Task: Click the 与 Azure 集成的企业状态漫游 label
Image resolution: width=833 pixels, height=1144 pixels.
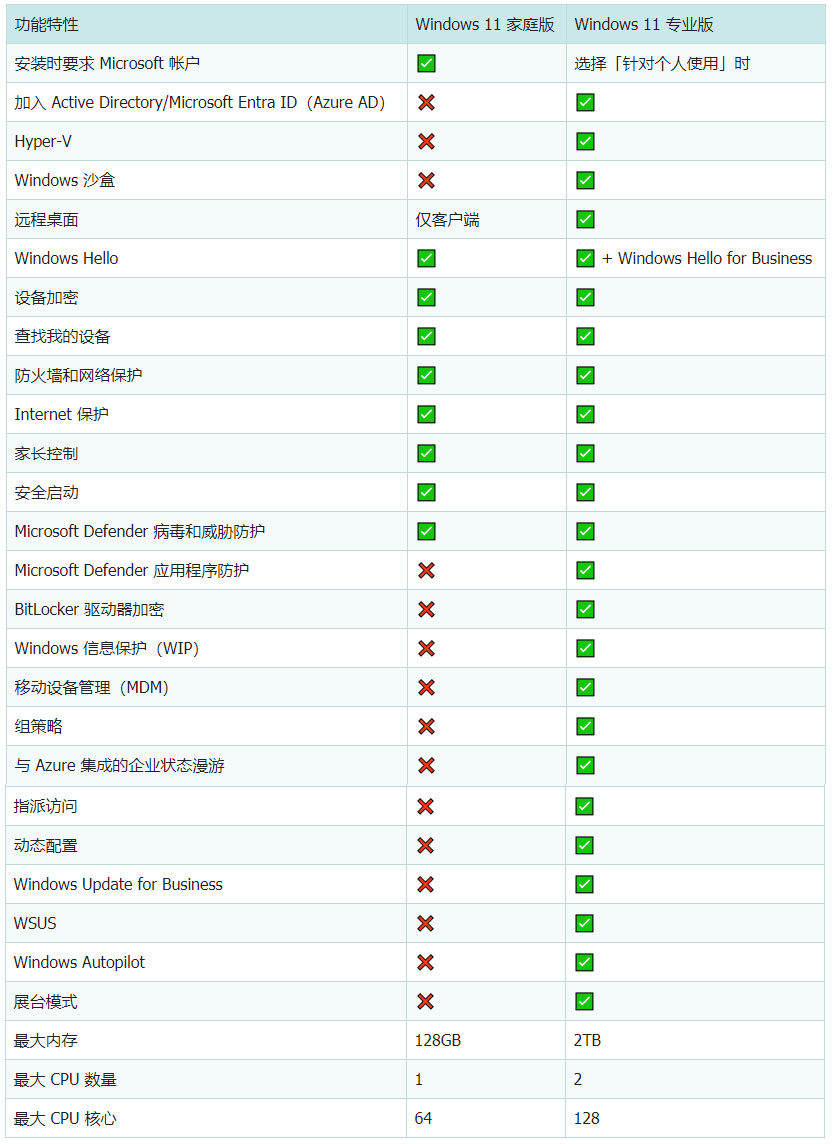Action: point(120,765)
